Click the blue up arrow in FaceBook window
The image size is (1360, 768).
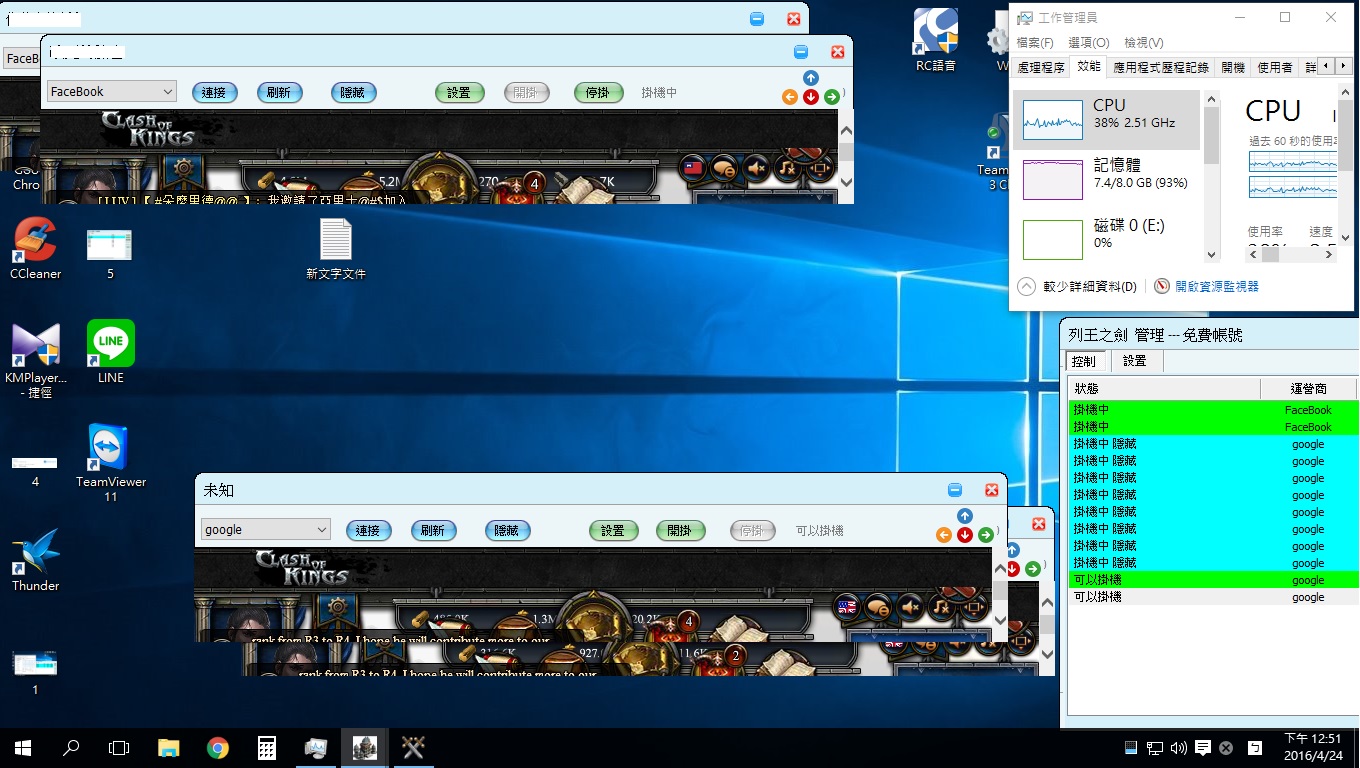[811, 78]
